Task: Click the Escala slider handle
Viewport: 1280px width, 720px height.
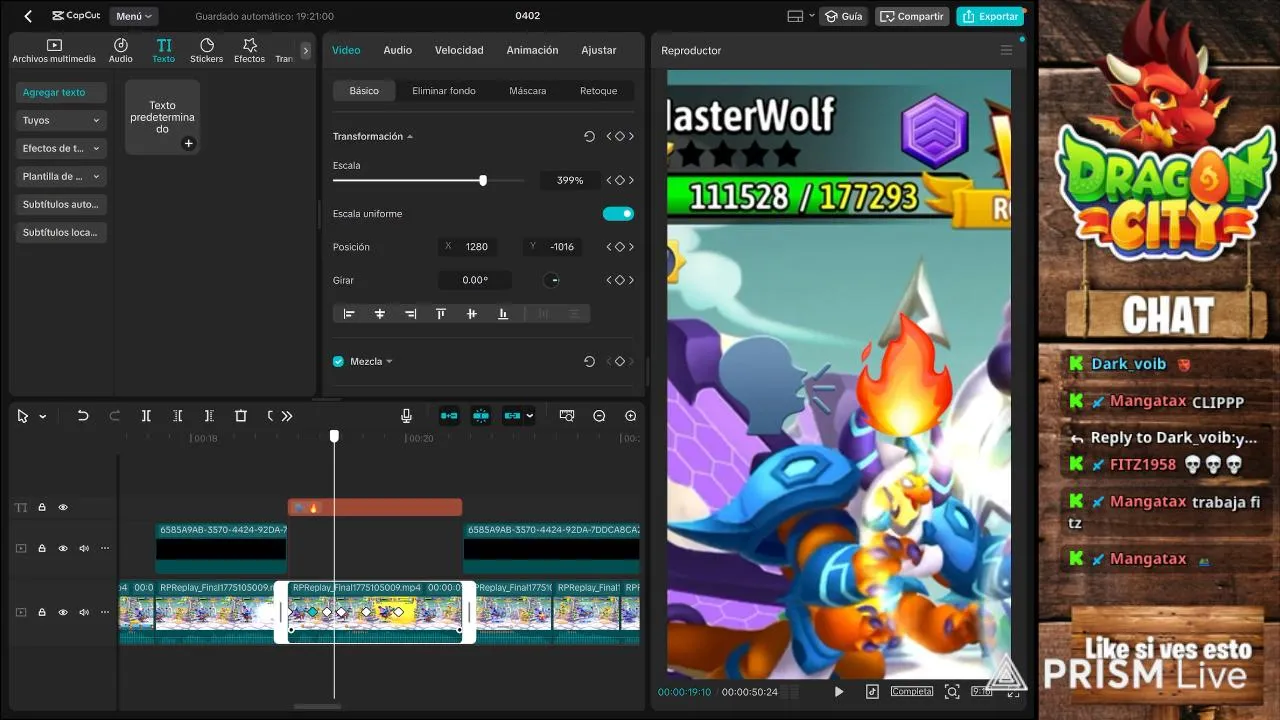Action: click(483, 180)
